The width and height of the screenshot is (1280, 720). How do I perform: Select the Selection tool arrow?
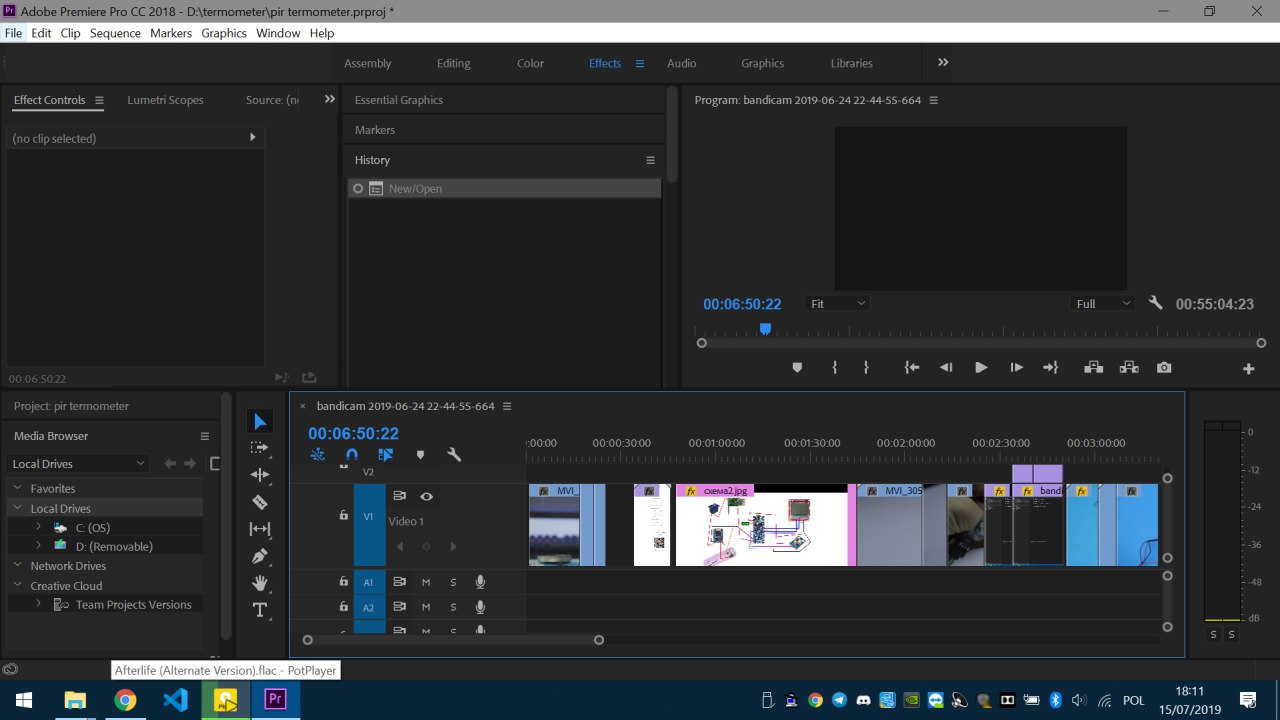click(x=260, y=422)
